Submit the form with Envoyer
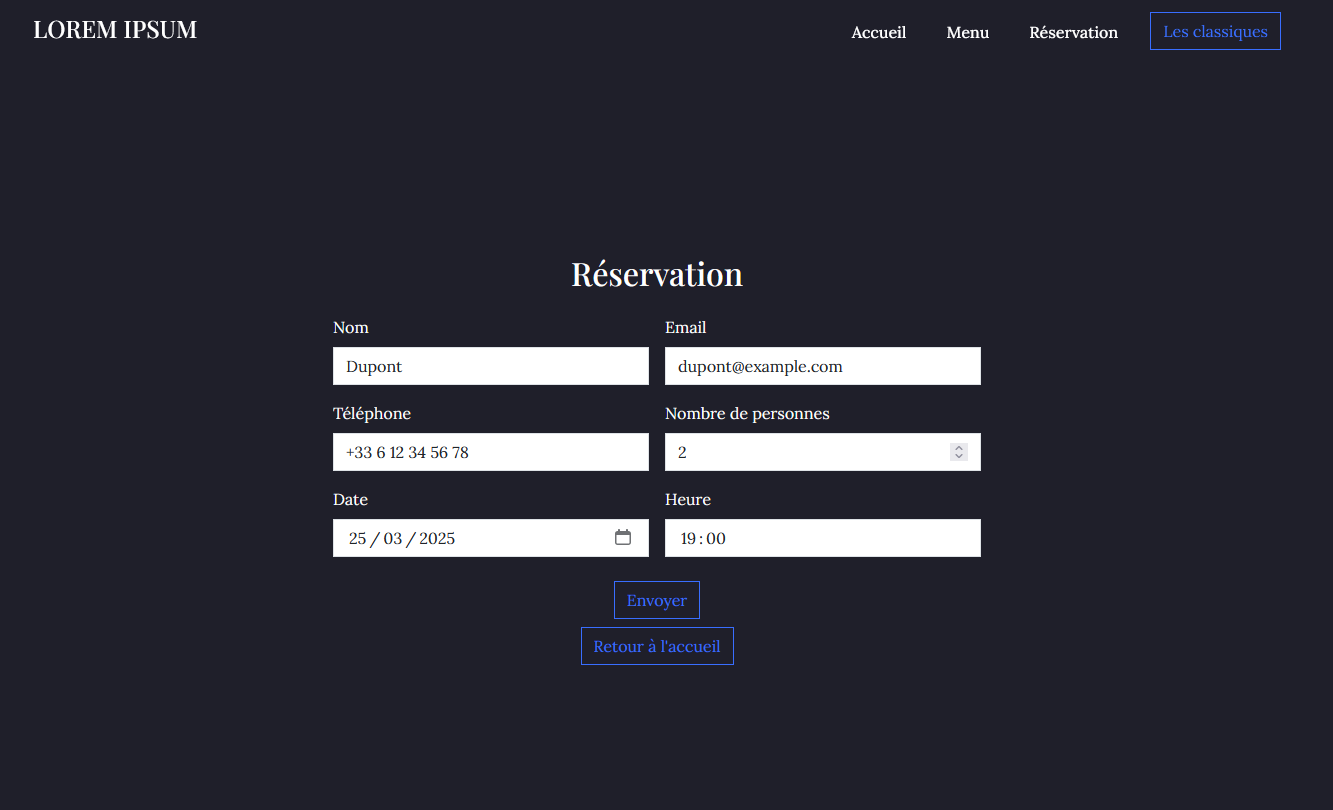 [656, 600]
